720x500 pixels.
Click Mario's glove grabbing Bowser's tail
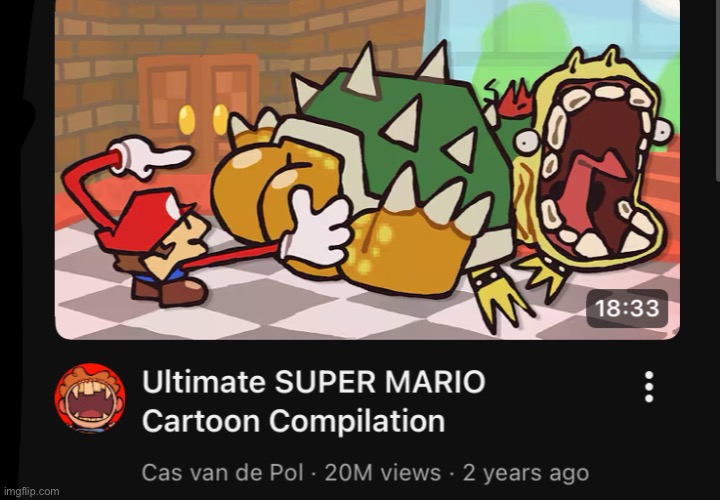pos(315,229)
